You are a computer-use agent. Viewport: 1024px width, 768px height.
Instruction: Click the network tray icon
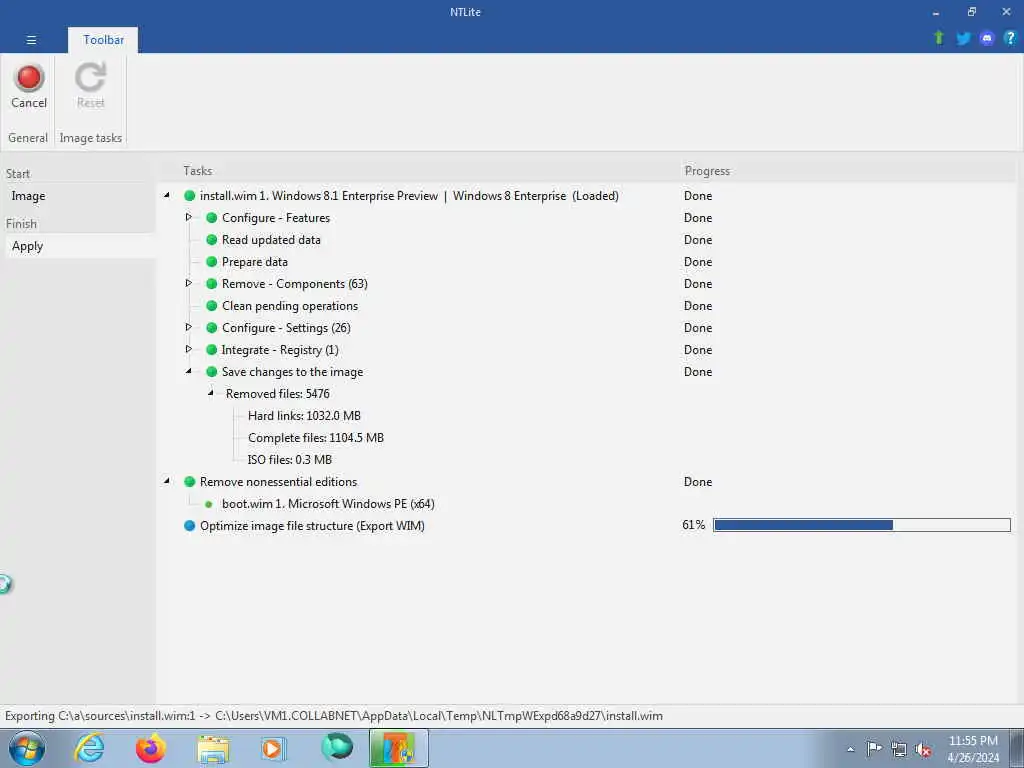coord(899,749)
